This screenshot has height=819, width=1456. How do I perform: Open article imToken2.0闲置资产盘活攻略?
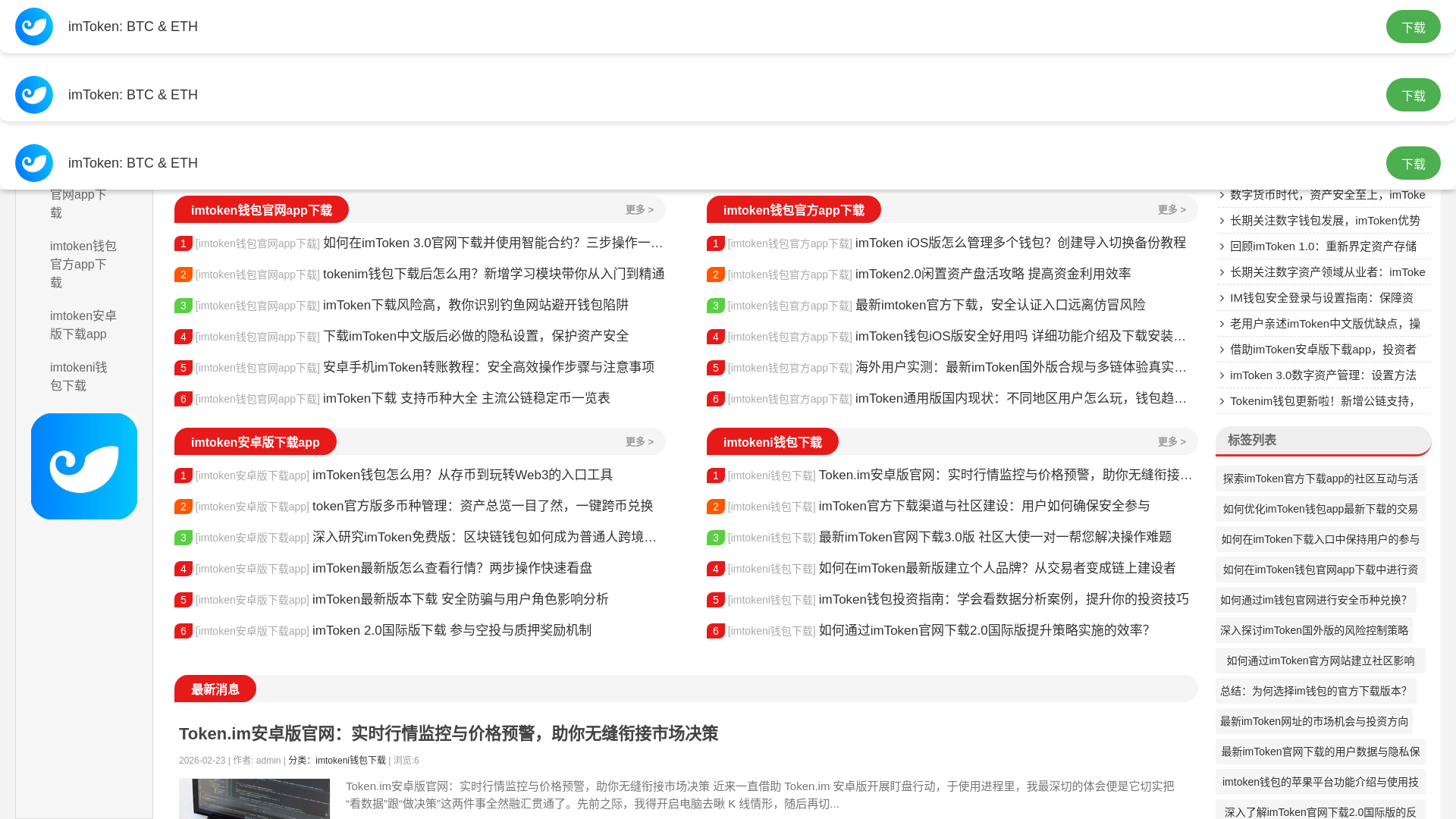(x=993, y=274)
